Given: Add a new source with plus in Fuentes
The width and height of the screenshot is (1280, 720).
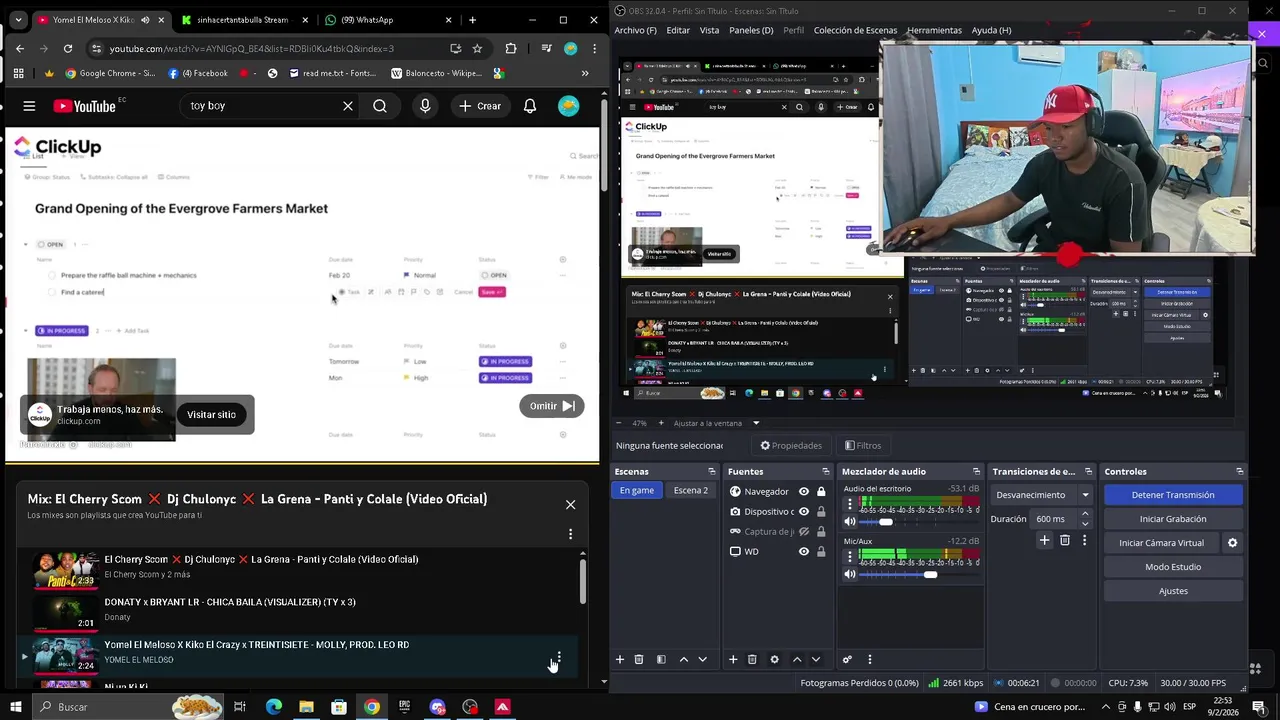Looking at the screenshot, I should (x=733, y=659).
